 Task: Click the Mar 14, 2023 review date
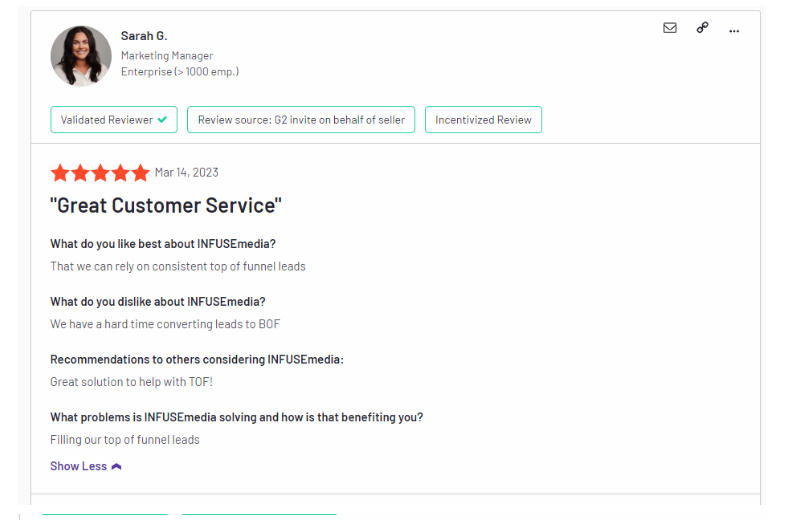pyautogui.click(x=187, y=173)
